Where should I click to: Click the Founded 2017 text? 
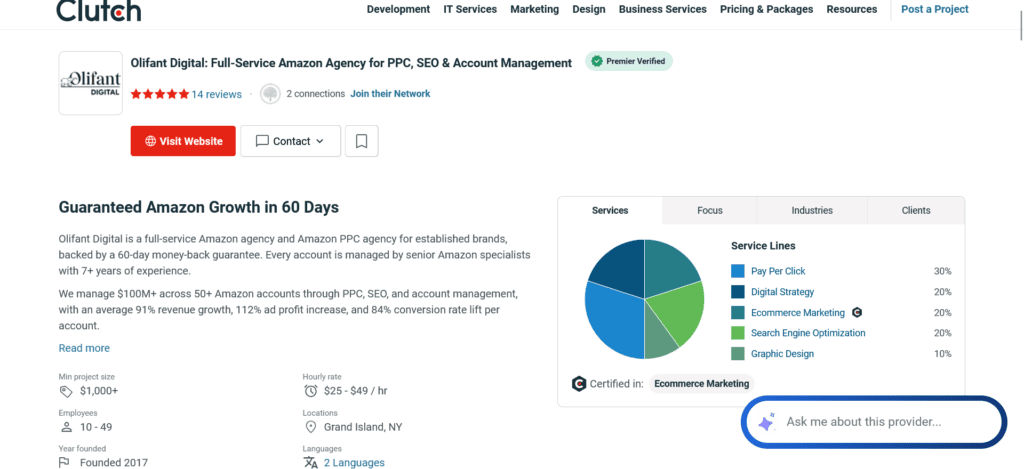pyautogui.click(x=114, y=462)
